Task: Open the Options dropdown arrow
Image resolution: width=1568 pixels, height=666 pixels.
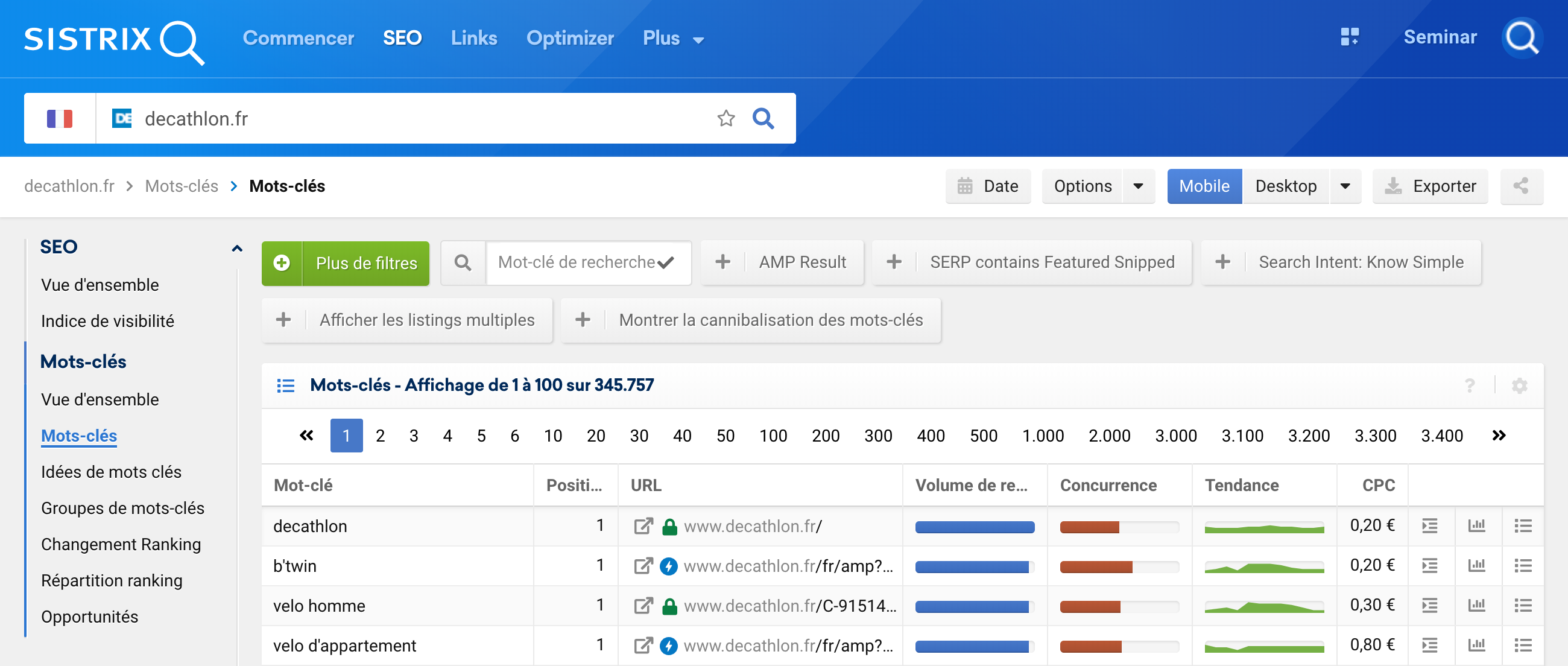Action: (1137, 186)
